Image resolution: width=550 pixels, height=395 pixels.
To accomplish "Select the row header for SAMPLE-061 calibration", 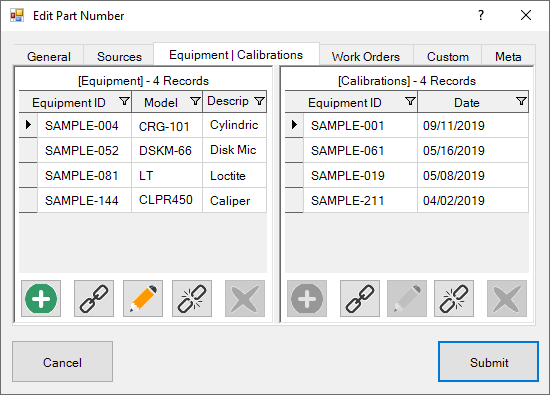I will [294, 150].
